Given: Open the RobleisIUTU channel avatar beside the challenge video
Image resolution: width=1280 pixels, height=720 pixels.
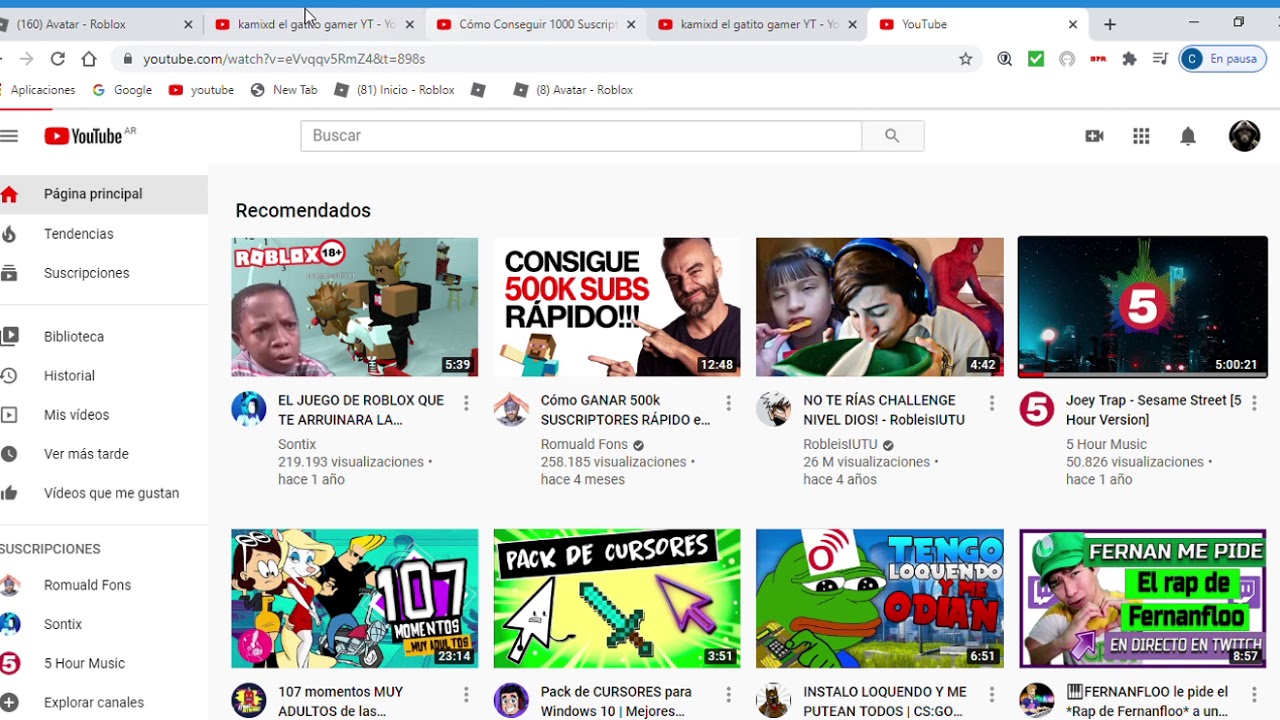Looking at the screenshot, I should [x=773, y=409].
